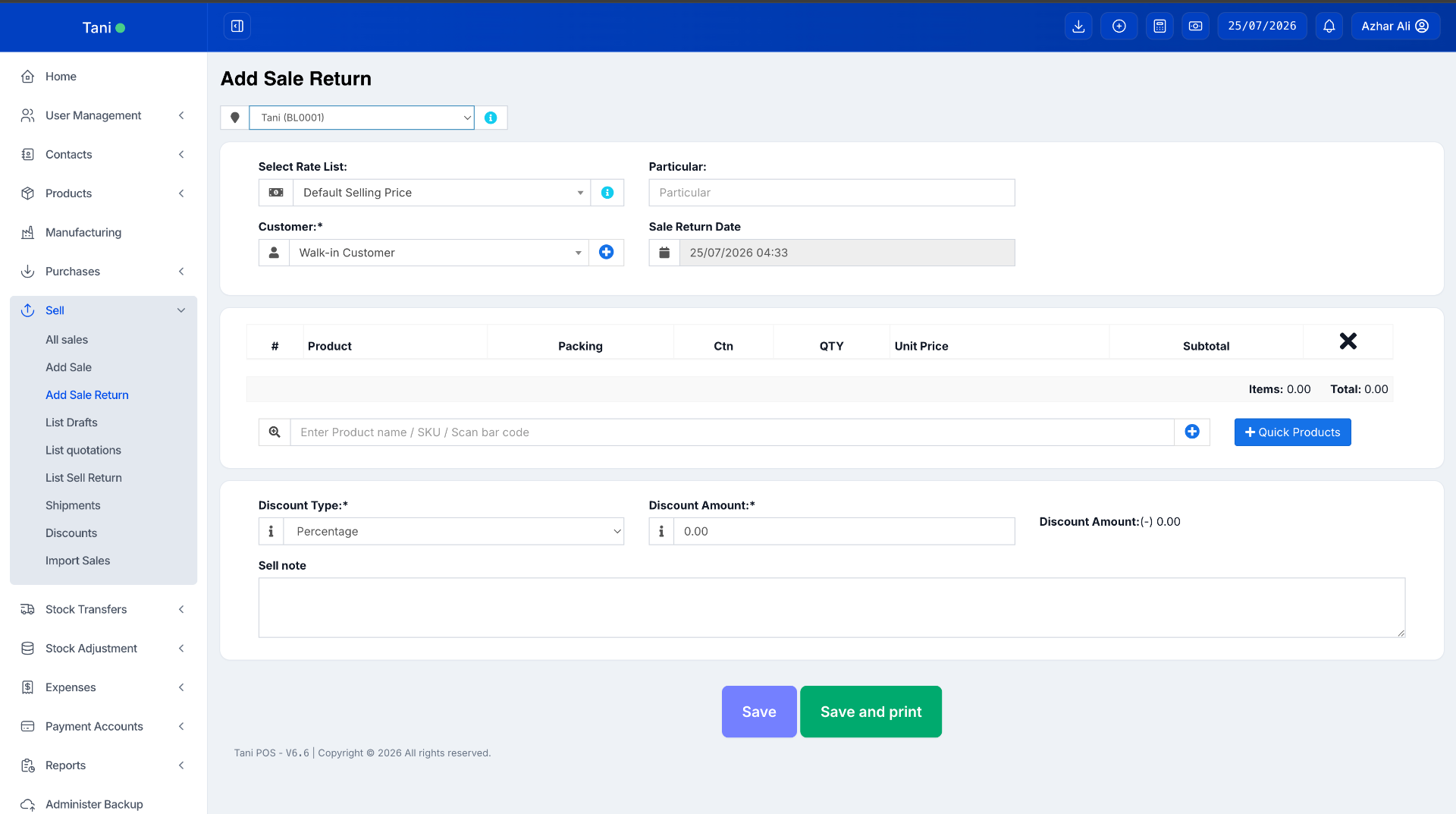Click the Discount Amount info icon
This screenshot has width=1456, height=814.
661,532
